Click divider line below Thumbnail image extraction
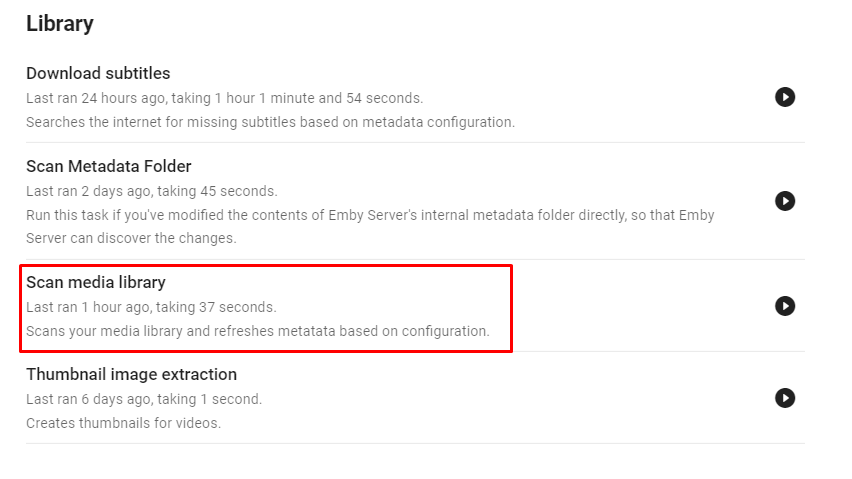 (415, 443)
